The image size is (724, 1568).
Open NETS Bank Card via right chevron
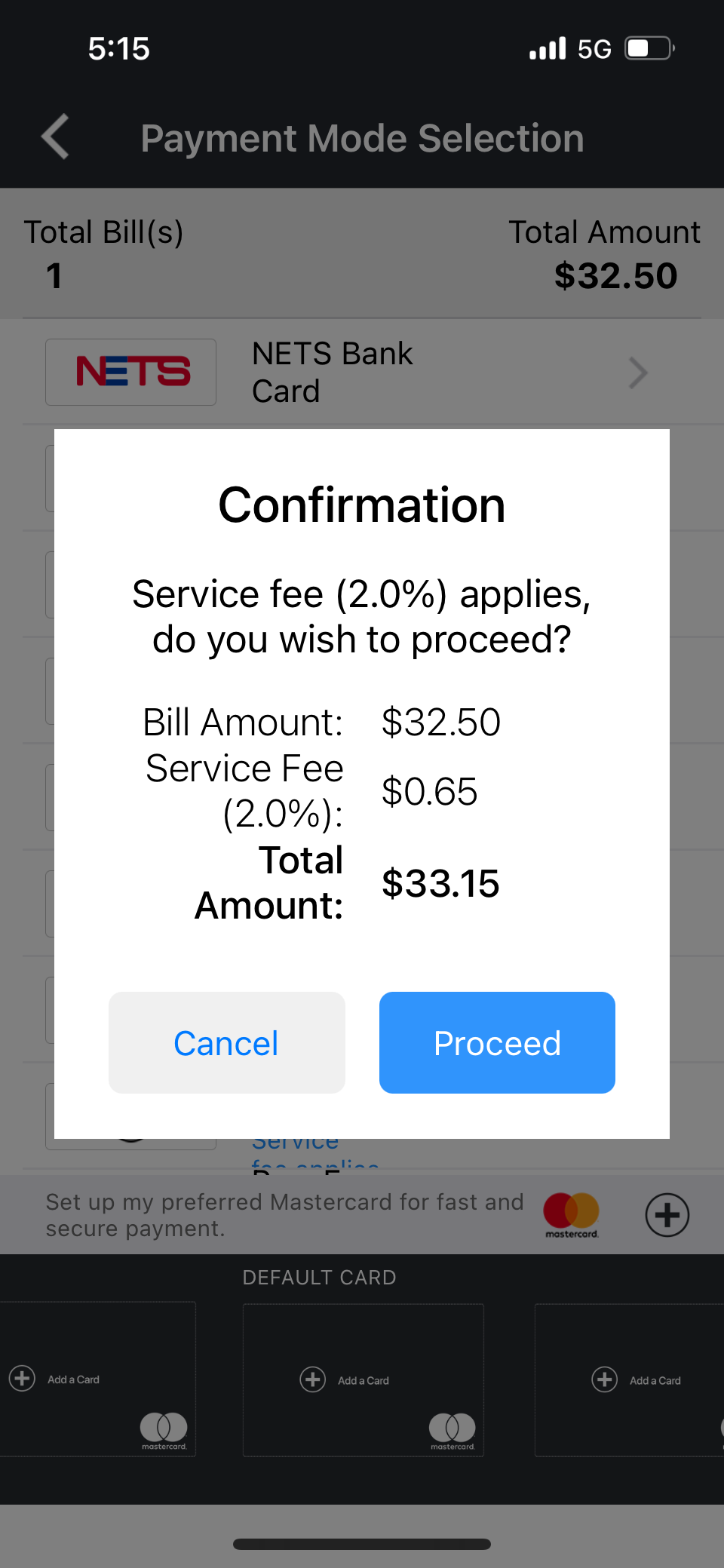pos(638,373)
